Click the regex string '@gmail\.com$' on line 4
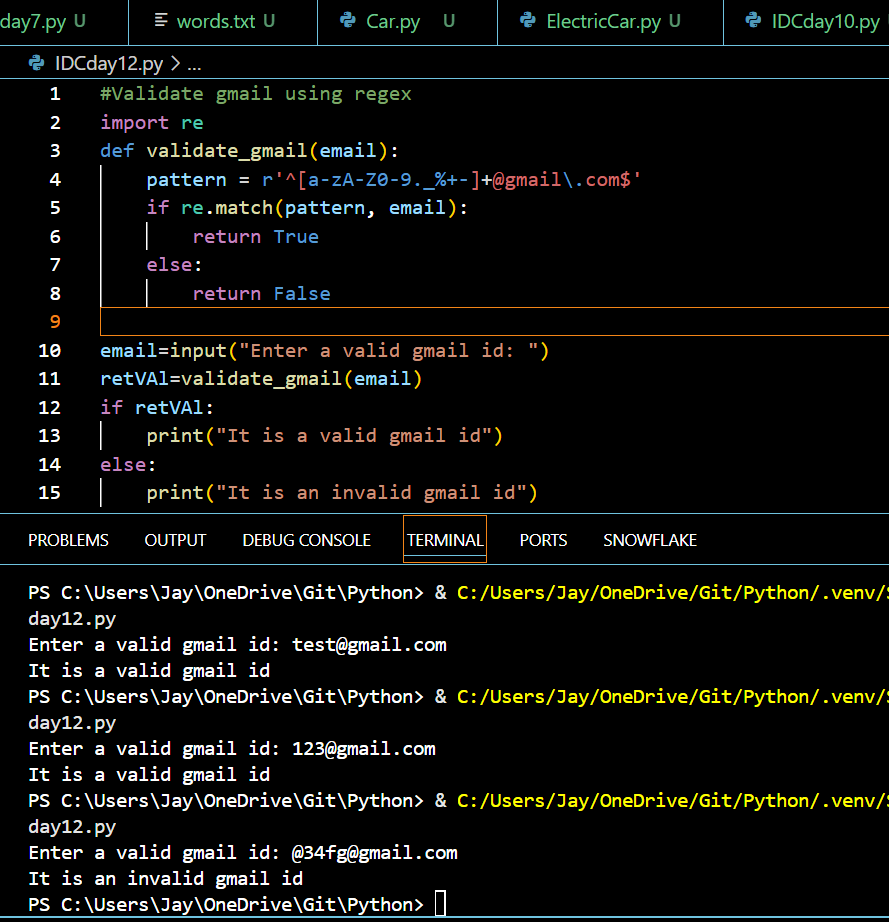Image resolution: width=889 pixels, height=922 pixels. (562, 179)
